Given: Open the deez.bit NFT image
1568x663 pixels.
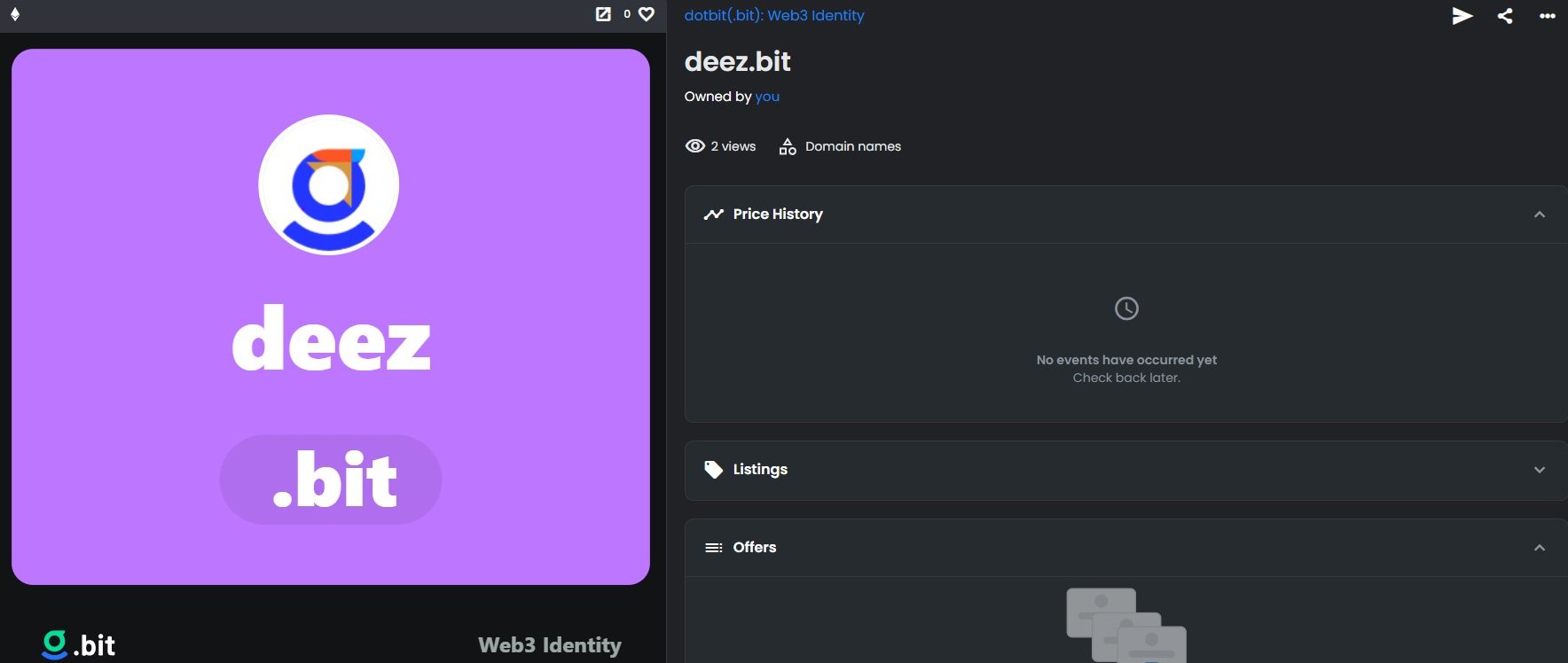Looking at the screenshot, I should (331, 316).
